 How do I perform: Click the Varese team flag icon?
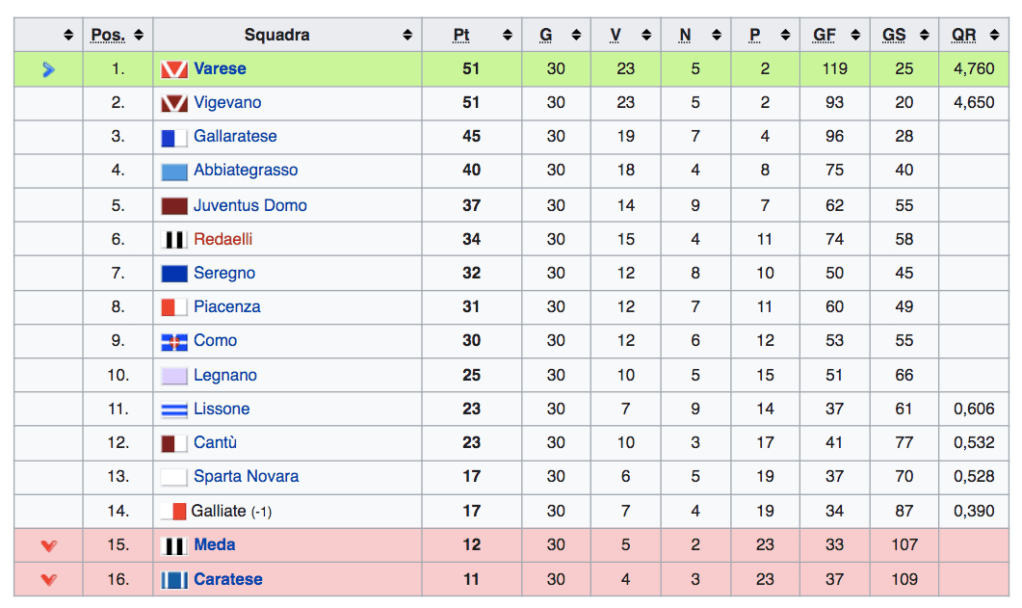coord(174,70)
